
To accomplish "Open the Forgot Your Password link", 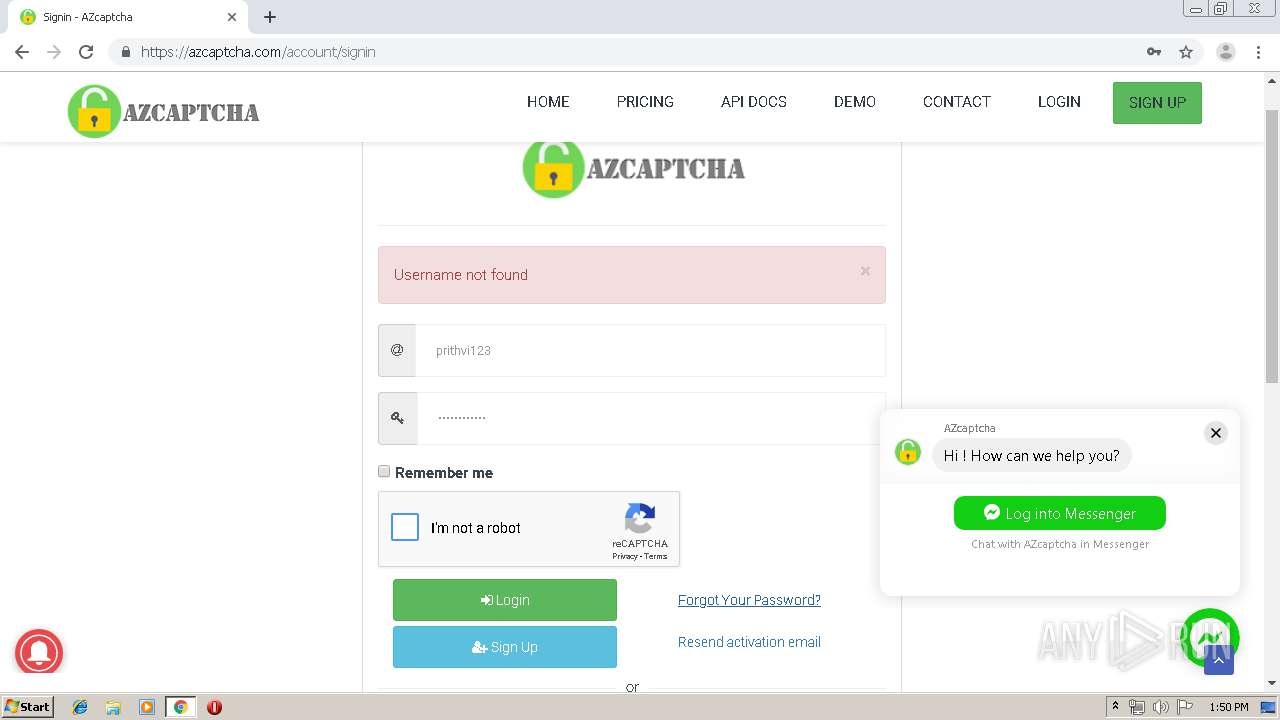I will (749, 600).
